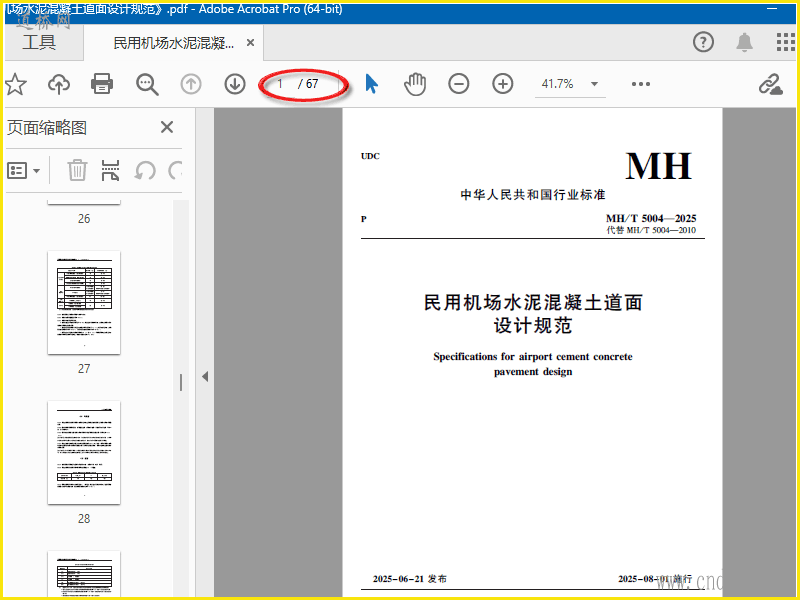Open the print pages icon in the thumbnail panel
800x600 pixels.
pos(110,170)
